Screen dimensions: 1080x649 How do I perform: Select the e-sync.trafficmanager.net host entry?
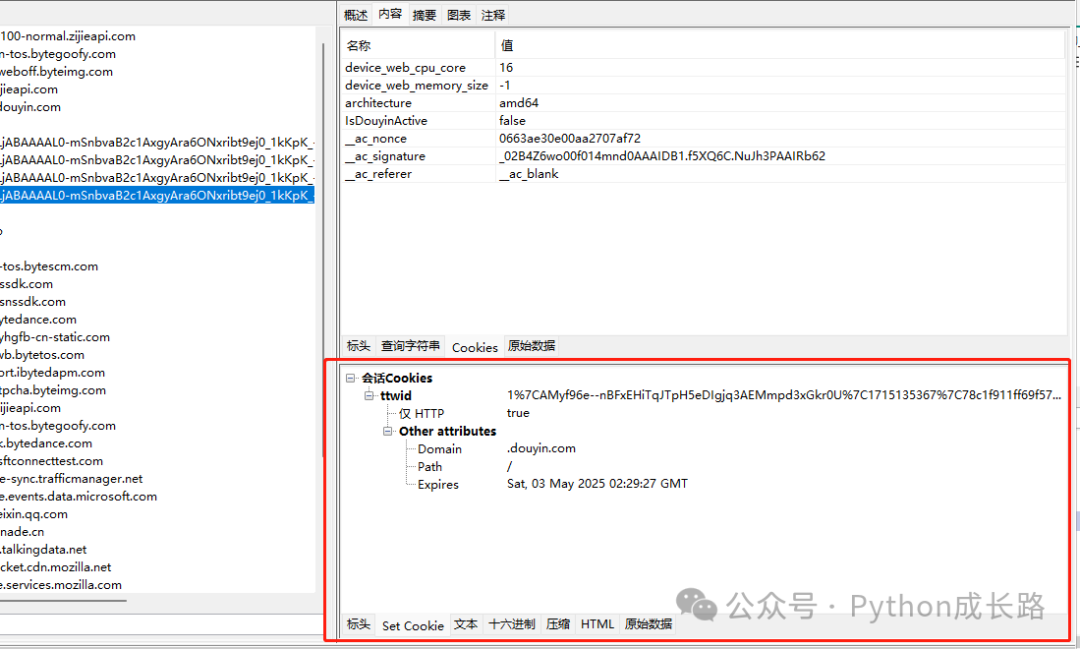click(72, 479)
